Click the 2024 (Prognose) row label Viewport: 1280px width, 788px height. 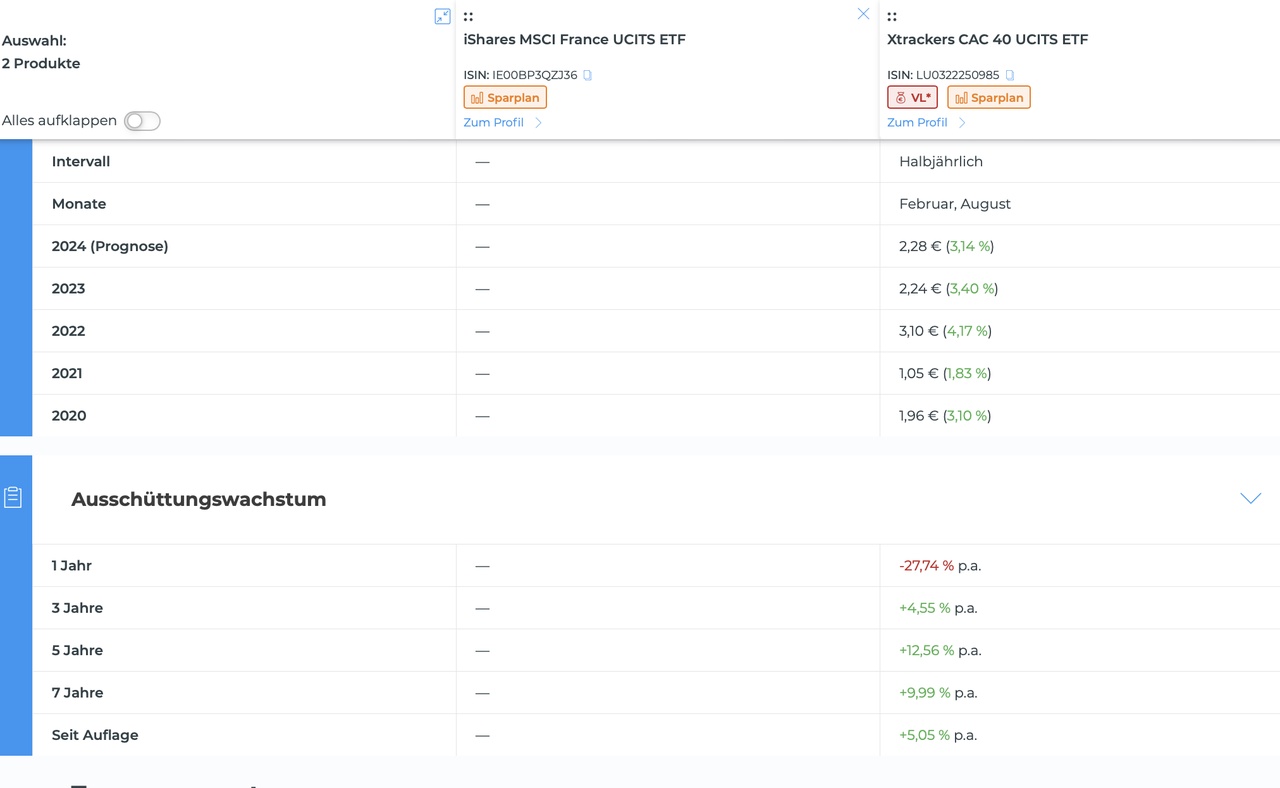[x=110, y=246]
